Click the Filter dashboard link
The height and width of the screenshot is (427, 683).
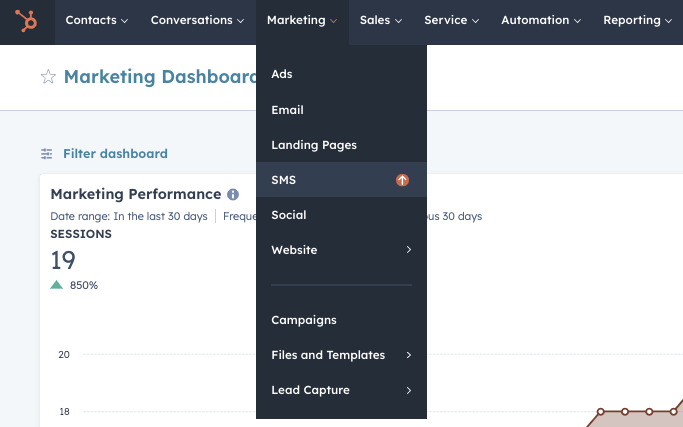tap(115, 154)
